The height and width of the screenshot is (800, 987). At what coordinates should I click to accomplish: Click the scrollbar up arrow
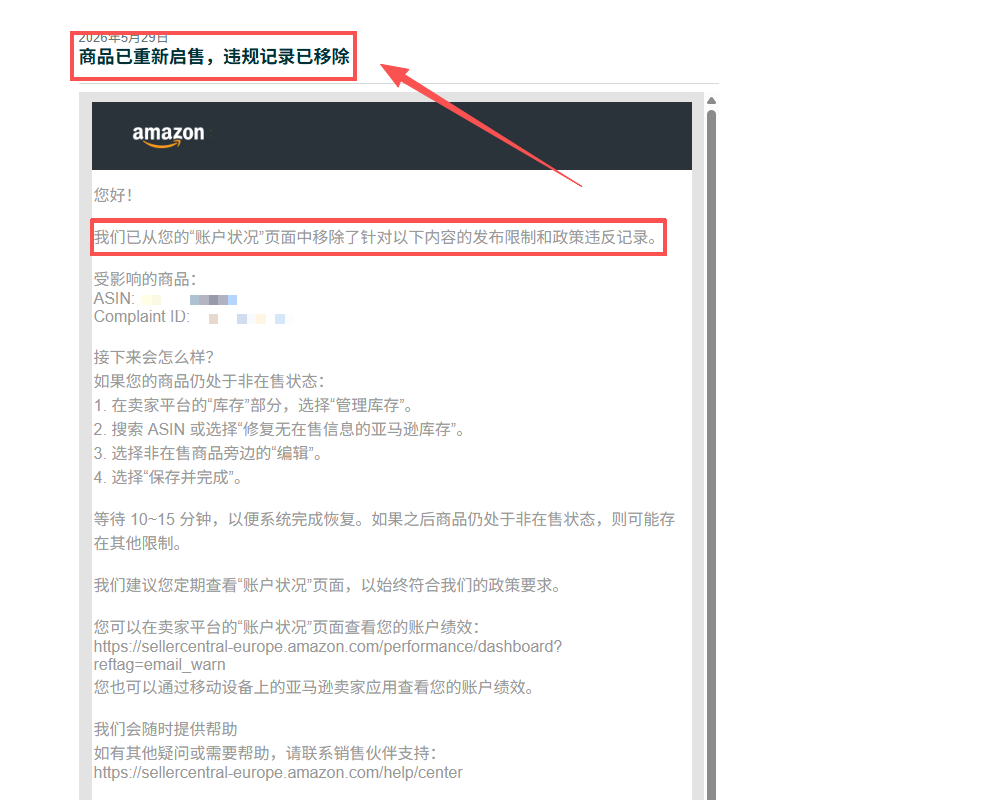tap(711, 101)
